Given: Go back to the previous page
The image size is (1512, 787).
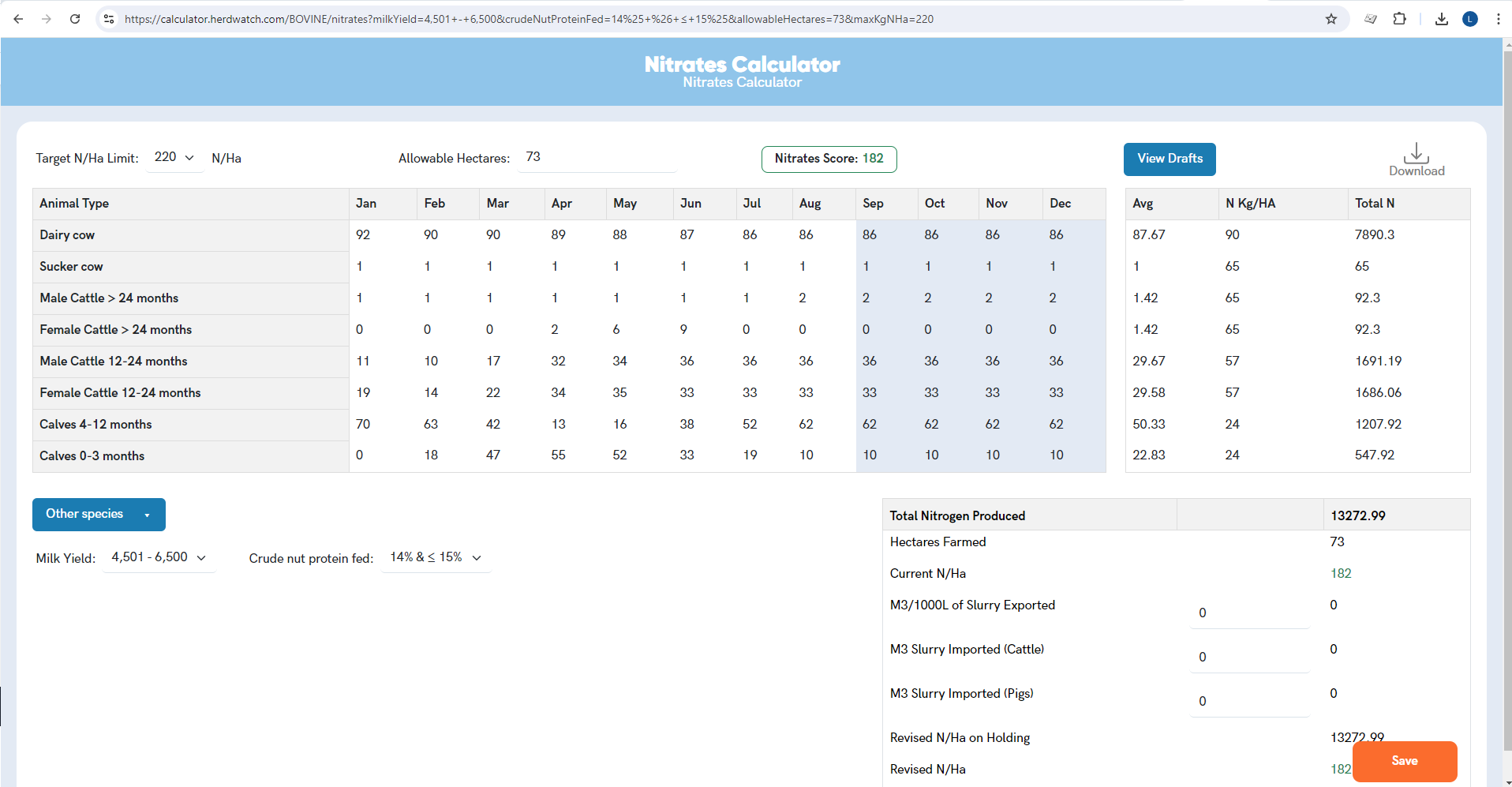Looking at the screenshot, I should pos(18,19).
